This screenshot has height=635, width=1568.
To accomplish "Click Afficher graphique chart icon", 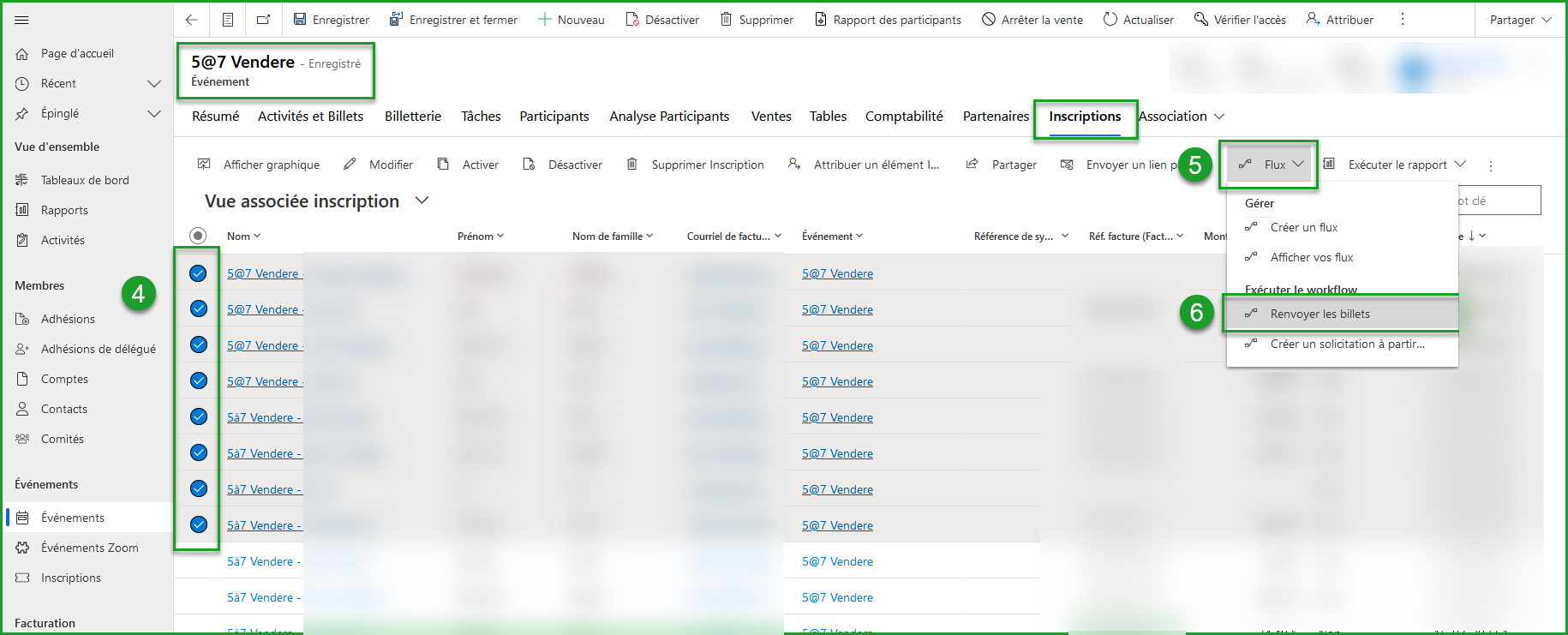I will click(204, 165).
